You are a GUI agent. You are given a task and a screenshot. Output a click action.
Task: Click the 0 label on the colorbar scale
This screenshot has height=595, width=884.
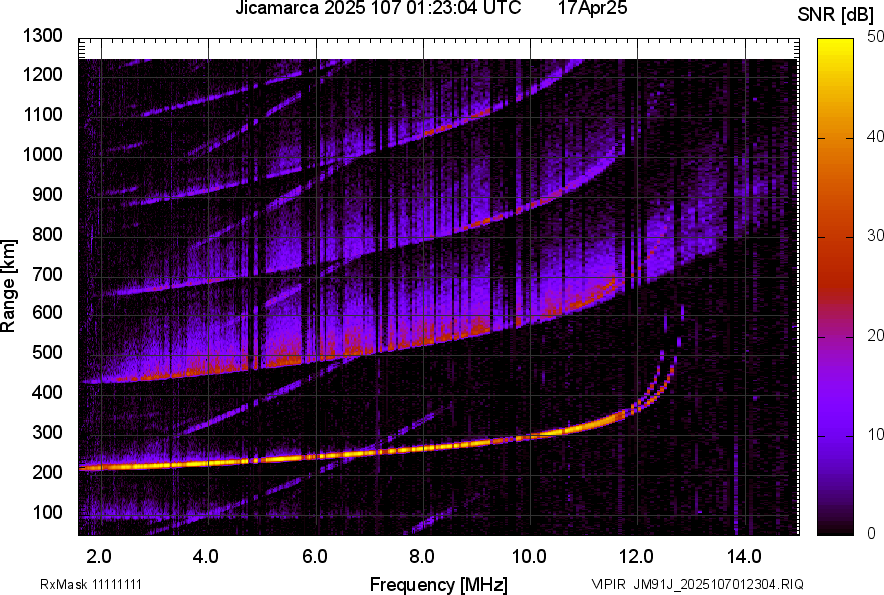(872, 533)
